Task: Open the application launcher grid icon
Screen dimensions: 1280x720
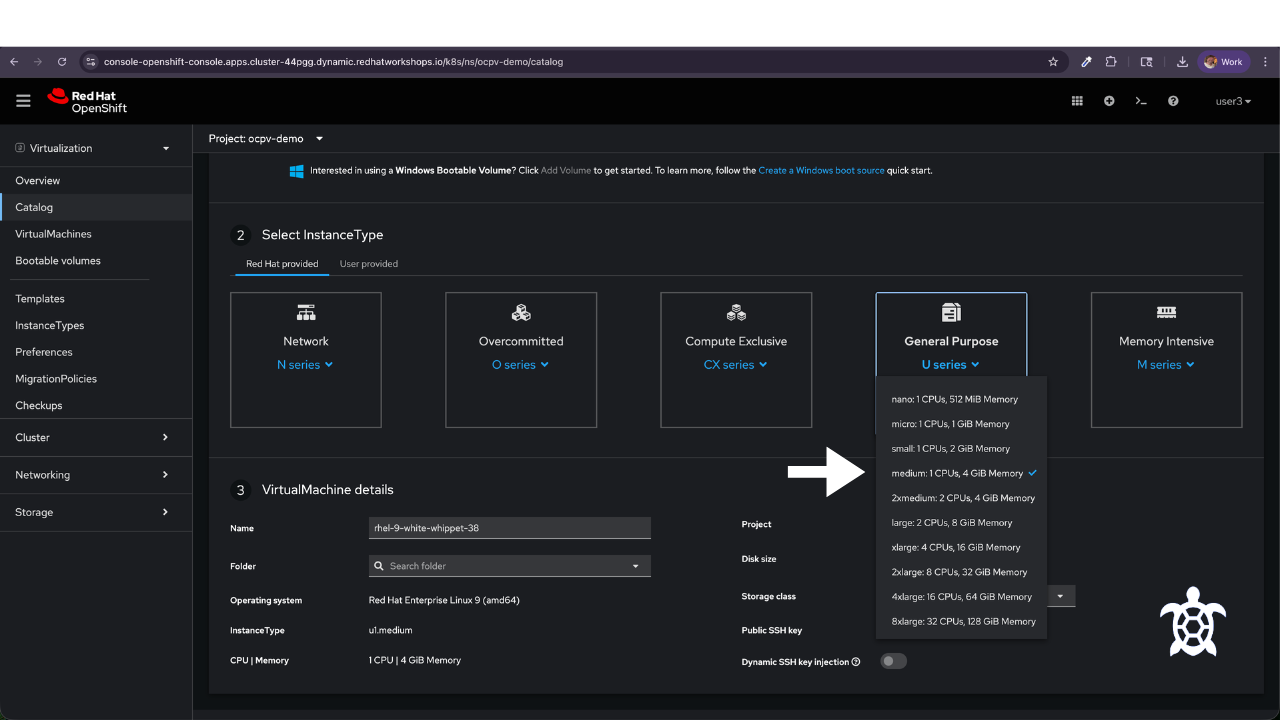Action: click(x=1077, y=101)
